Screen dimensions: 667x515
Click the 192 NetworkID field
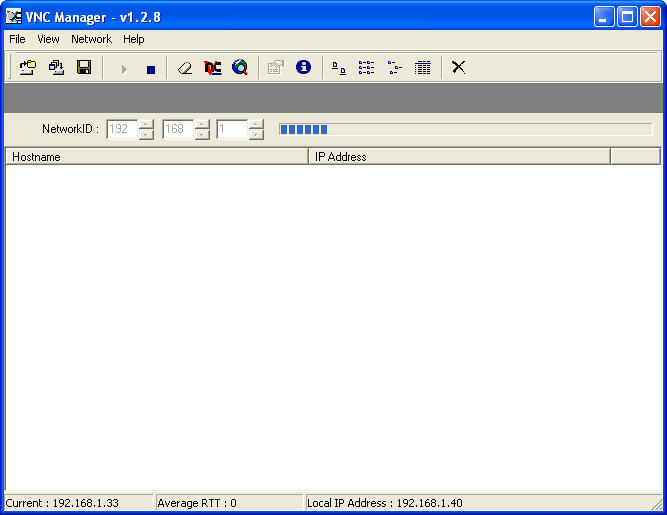123,129
